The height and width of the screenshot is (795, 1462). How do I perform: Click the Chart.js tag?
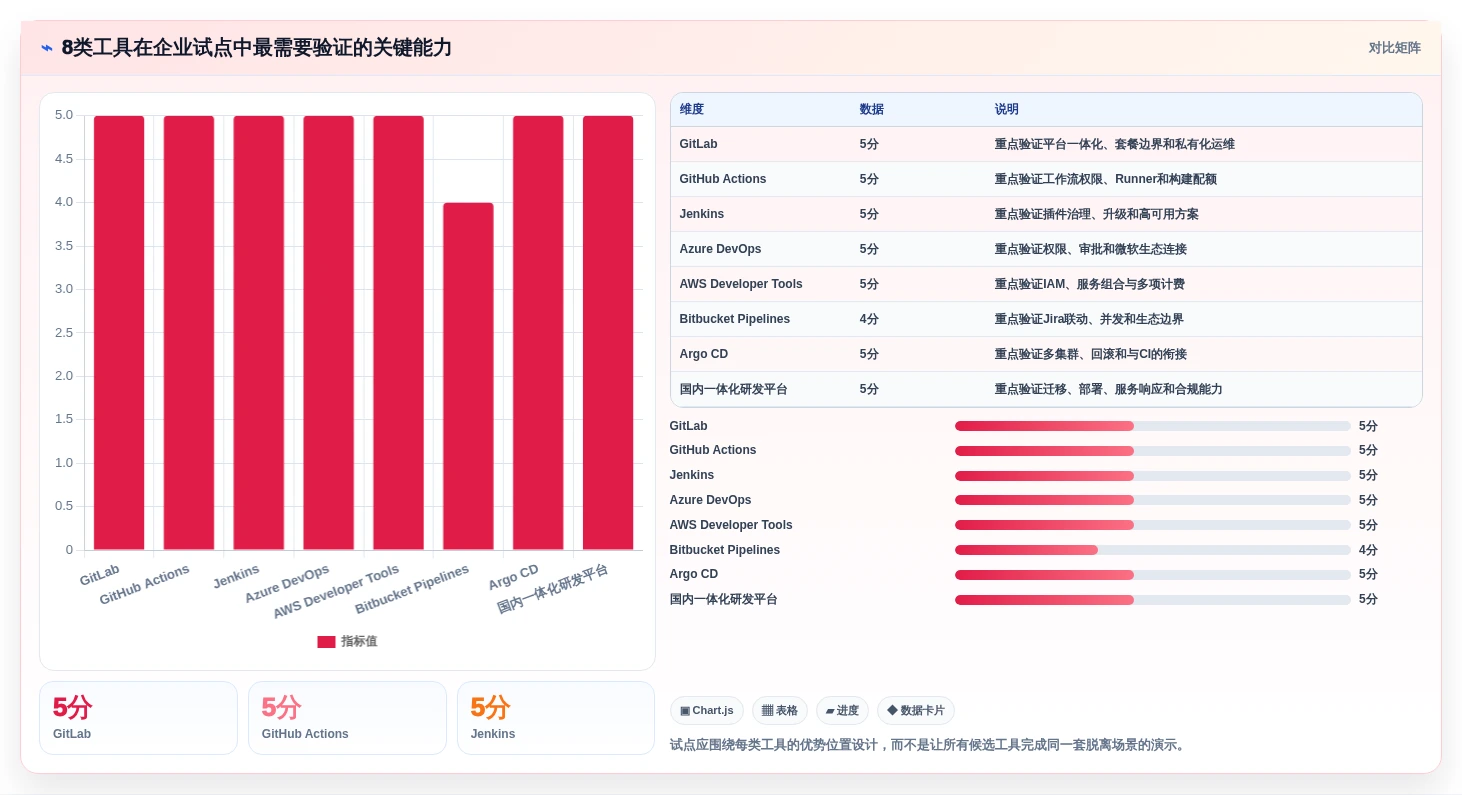706,711
